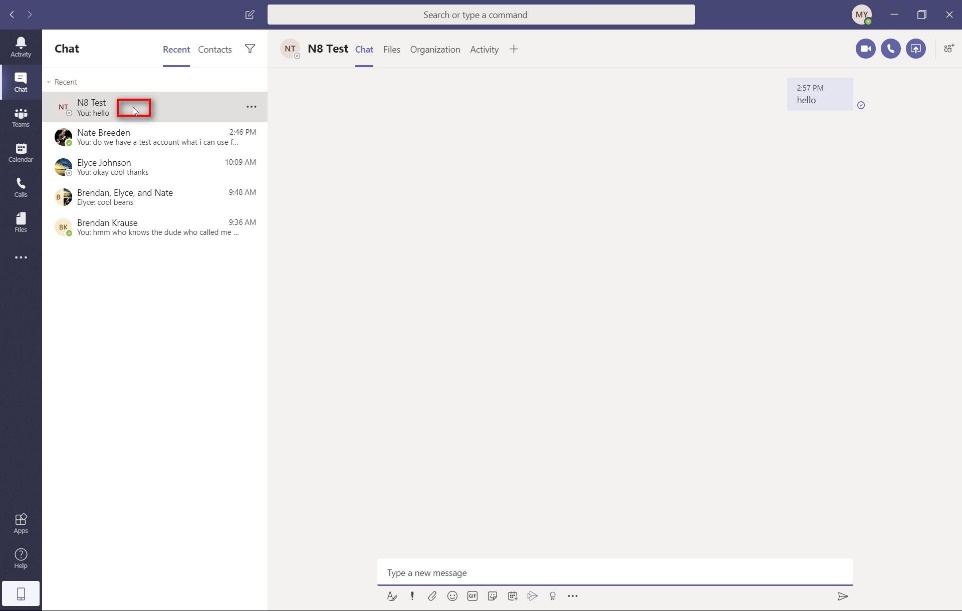Open the sticker picker
Screen dimensions: 962x611
pos(492,596)
